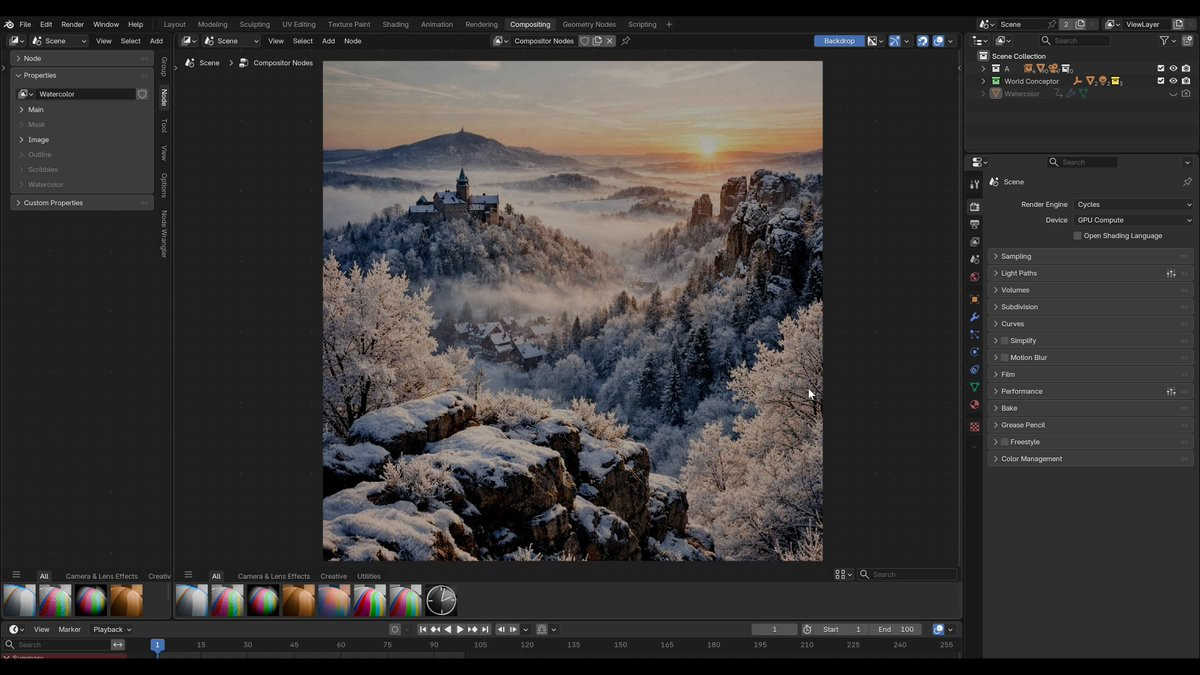The image size is (1200, 675).
Task: Open the Outliner filter dropdown
Action: (1167, 41)
